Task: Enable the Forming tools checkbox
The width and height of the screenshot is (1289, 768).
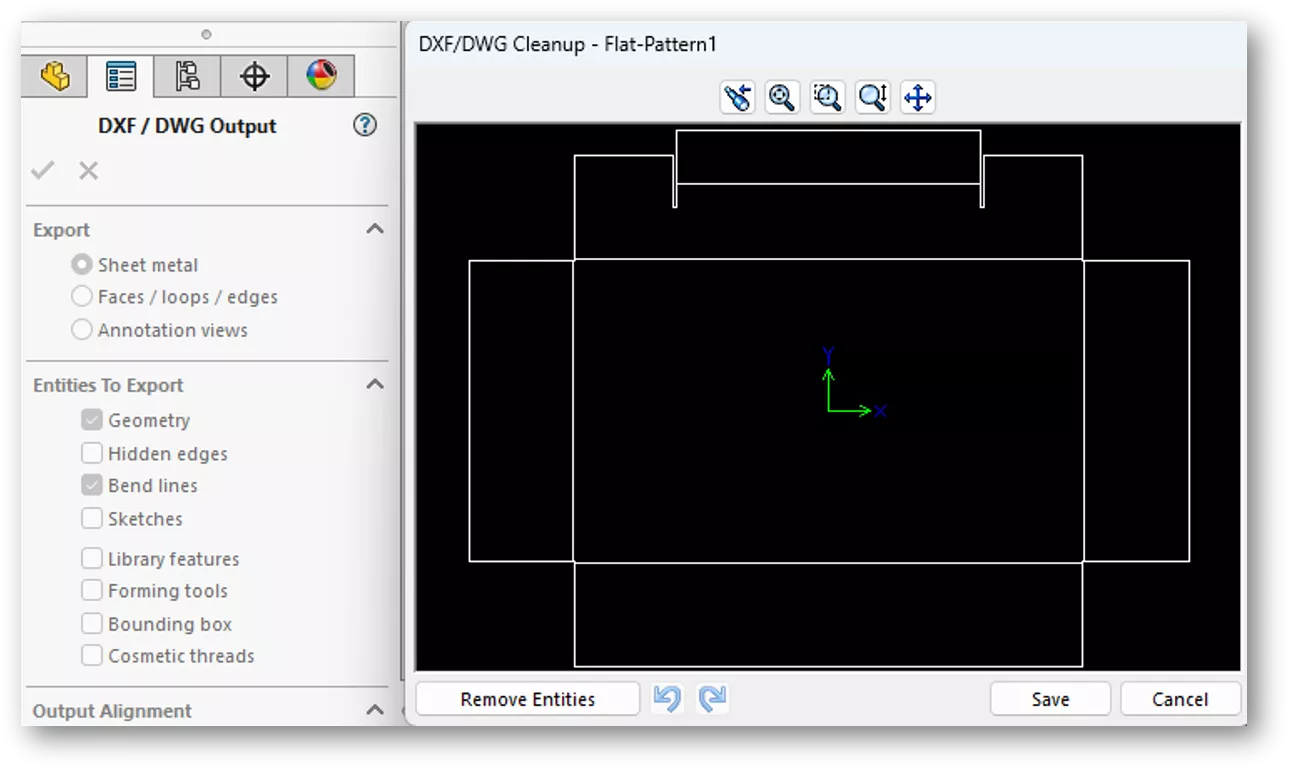Action: point(92,590)
